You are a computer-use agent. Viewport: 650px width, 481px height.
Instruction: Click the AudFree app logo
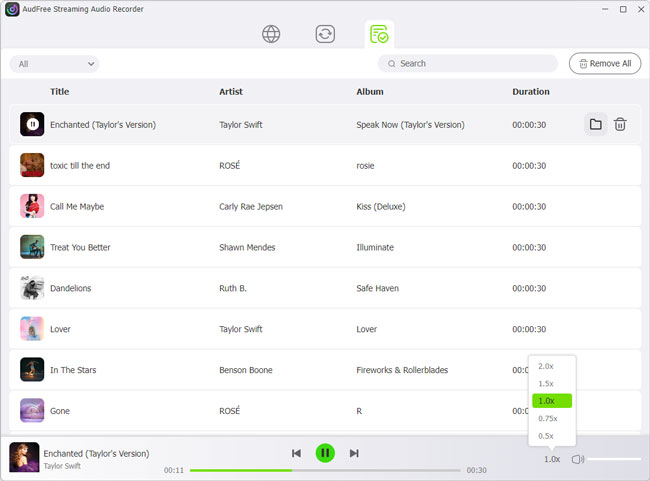pyautogui.click(x=12, y=9)
